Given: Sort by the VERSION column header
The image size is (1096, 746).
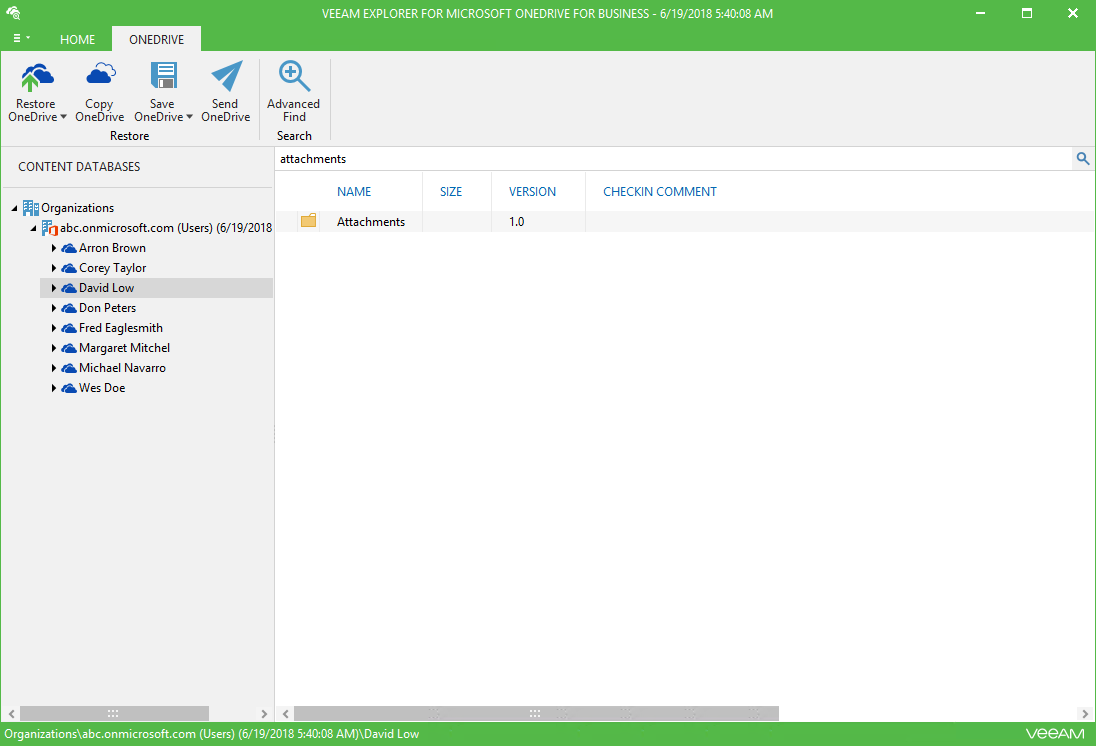Looking at the screenshot, I should [x=533, y=192].
